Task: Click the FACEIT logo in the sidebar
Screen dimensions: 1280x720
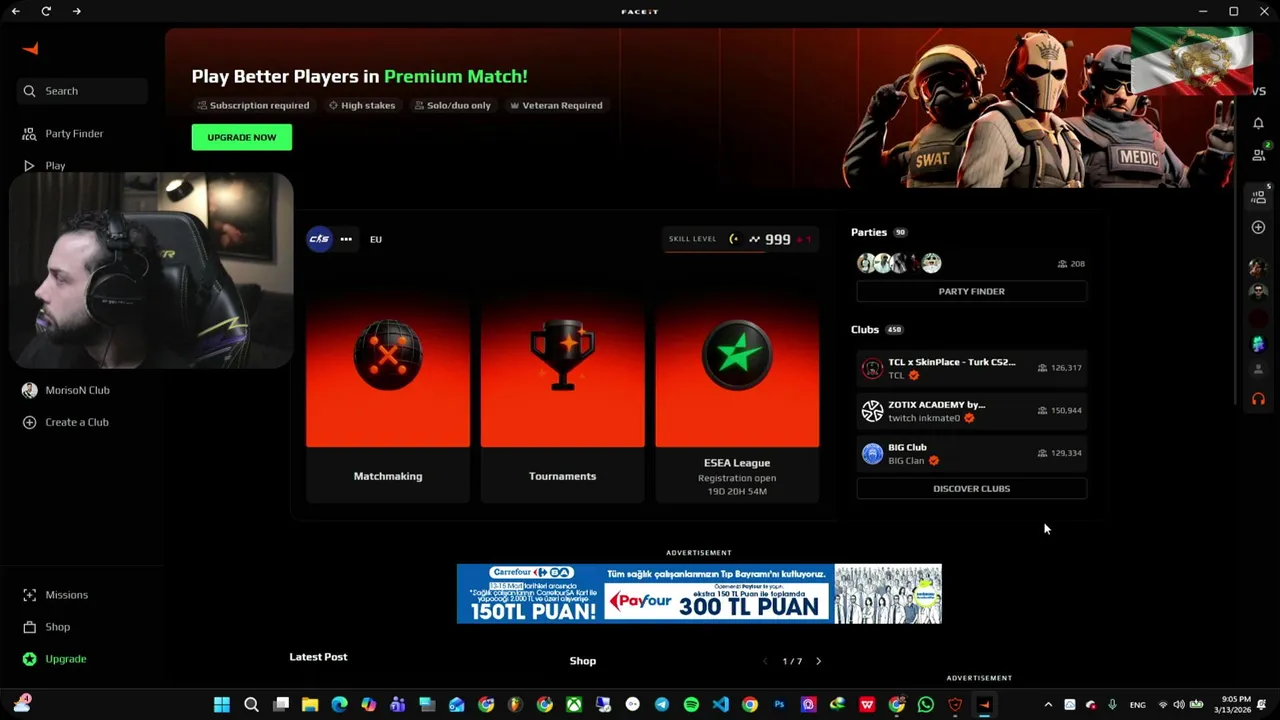Action: pyautogui.click(x=31, y=48)
